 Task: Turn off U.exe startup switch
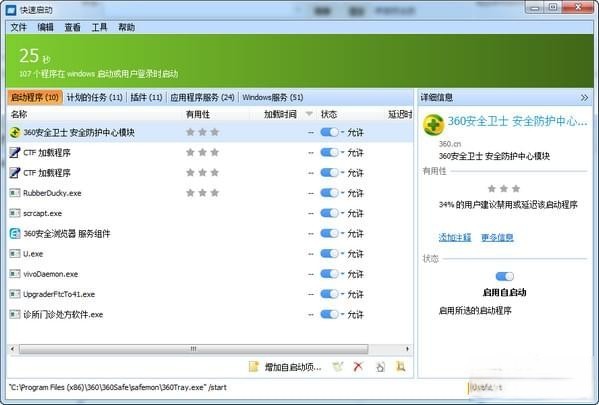pos(329,254)
